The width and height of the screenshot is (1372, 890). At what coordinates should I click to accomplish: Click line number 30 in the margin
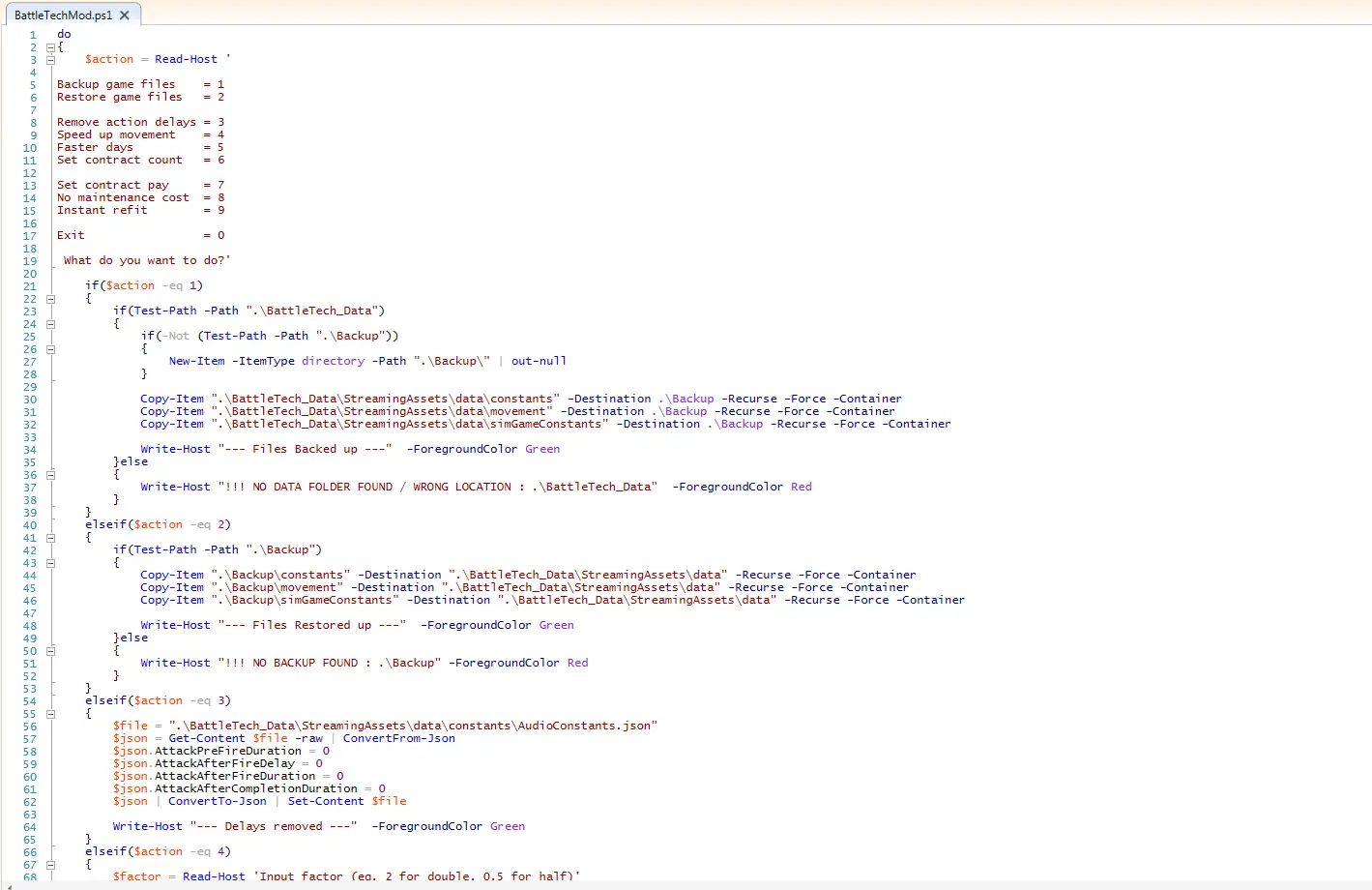click(x=30, y=400)
